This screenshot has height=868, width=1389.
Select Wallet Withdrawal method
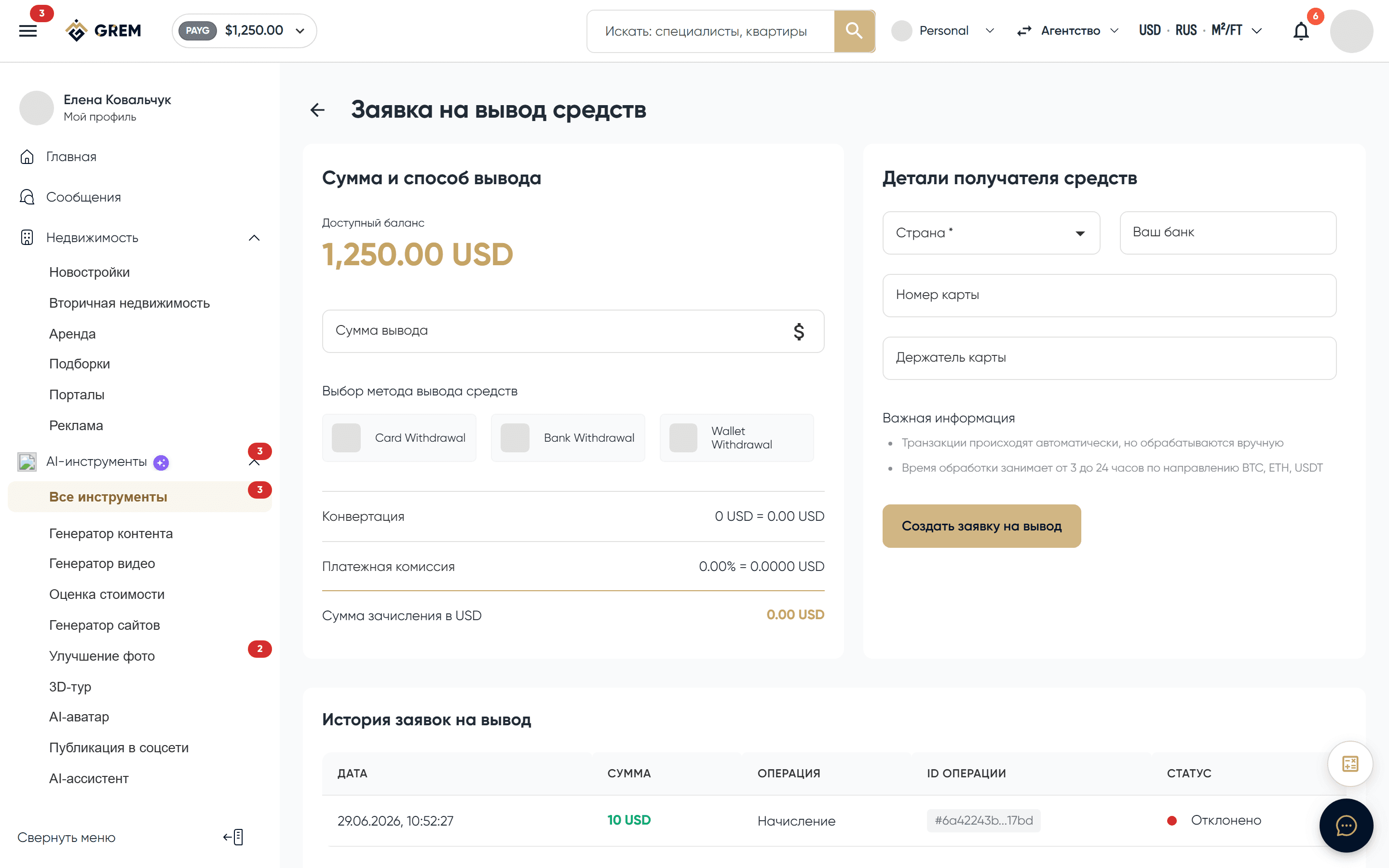click(737, 437)
